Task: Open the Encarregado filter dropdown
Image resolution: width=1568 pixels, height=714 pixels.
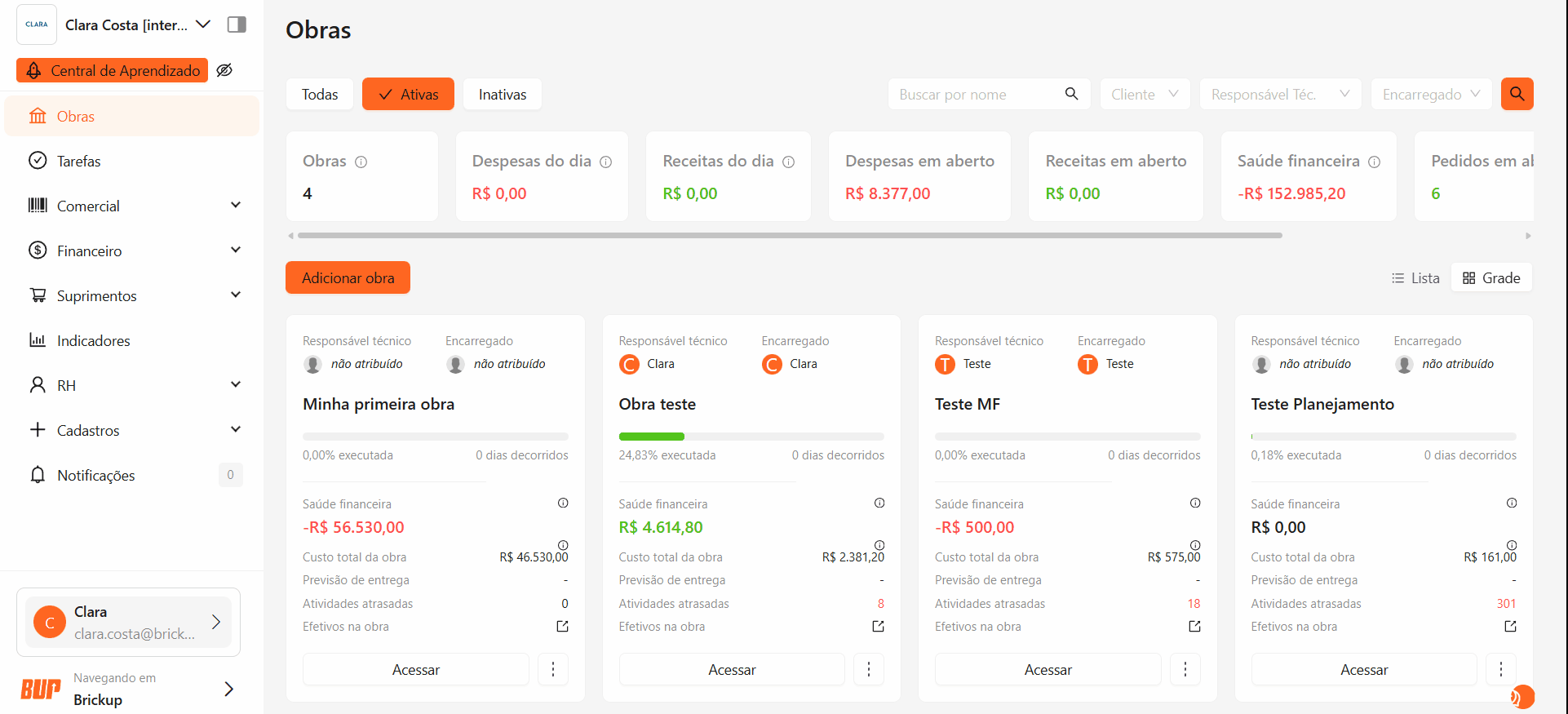Action: coord(1430,94)
